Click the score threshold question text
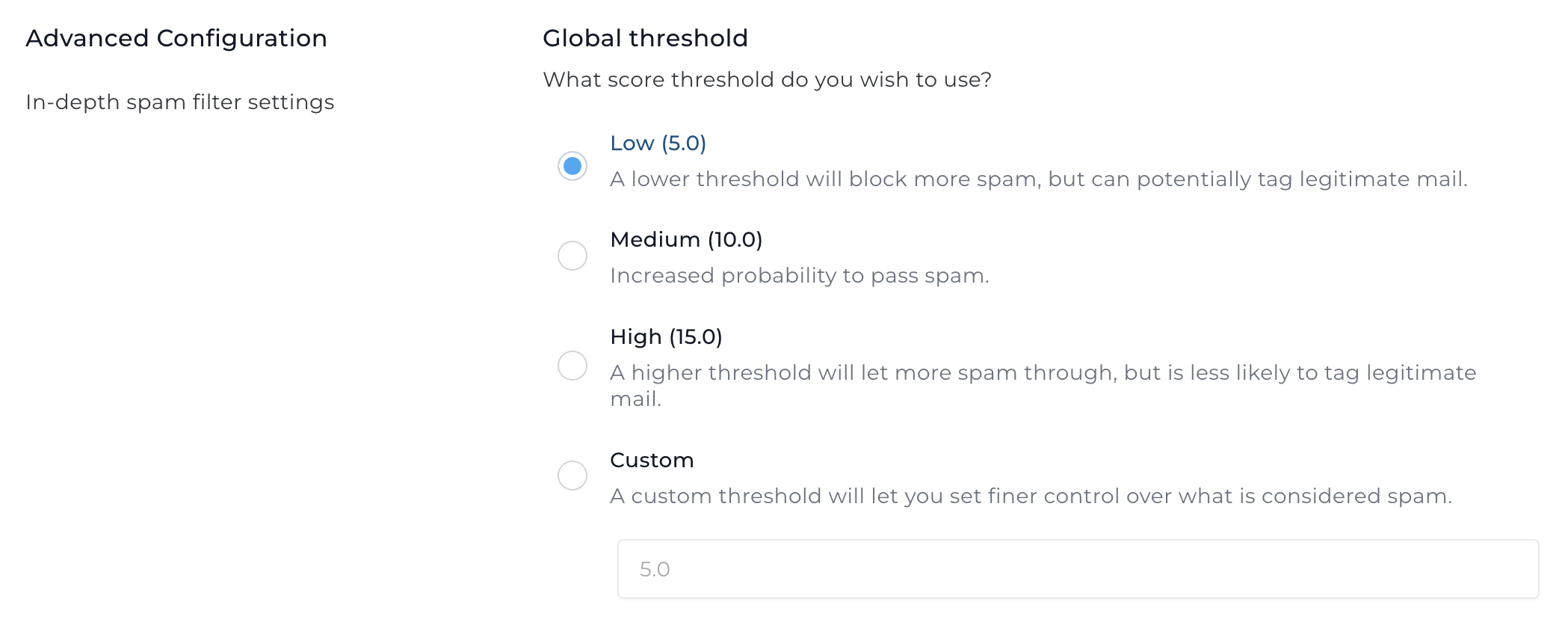The image size is (1568, 628). coord(767,79)
